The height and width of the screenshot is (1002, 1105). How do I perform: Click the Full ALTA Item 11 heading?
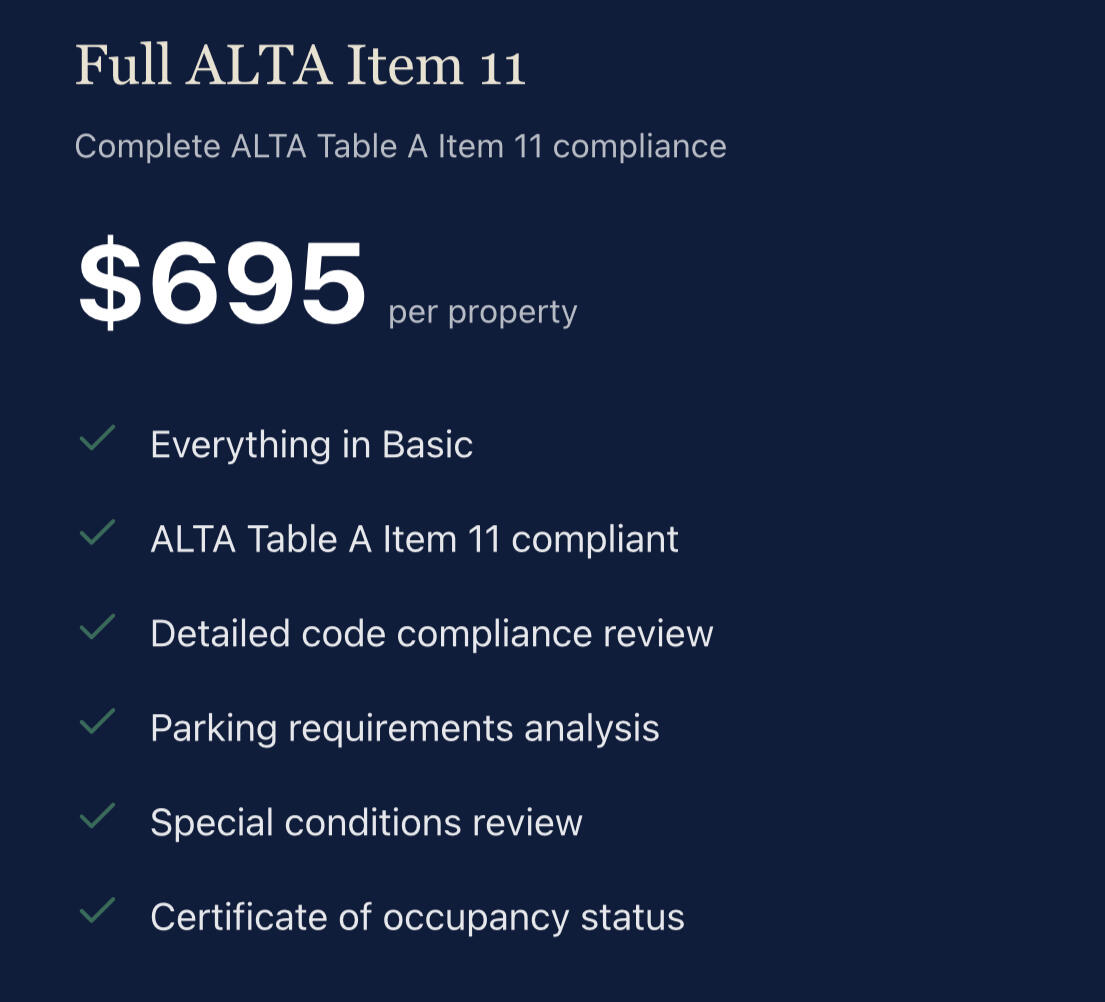(x=300, y=66)
